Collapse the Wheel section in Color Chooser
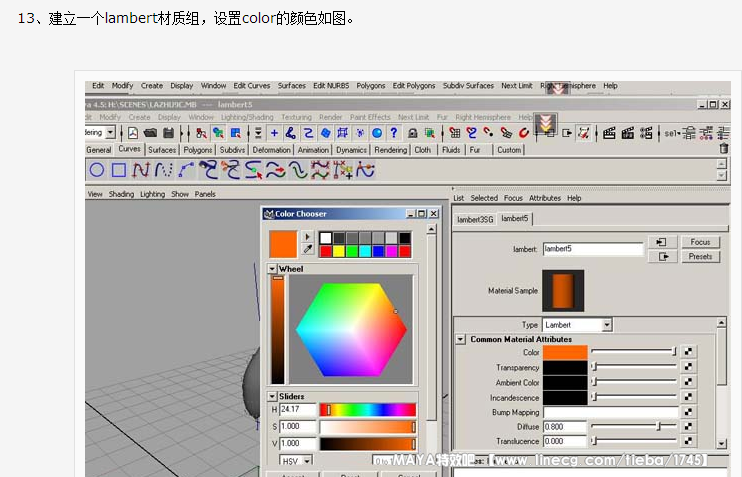Screen dimensions: 742x477 click(x=272, y=269)
